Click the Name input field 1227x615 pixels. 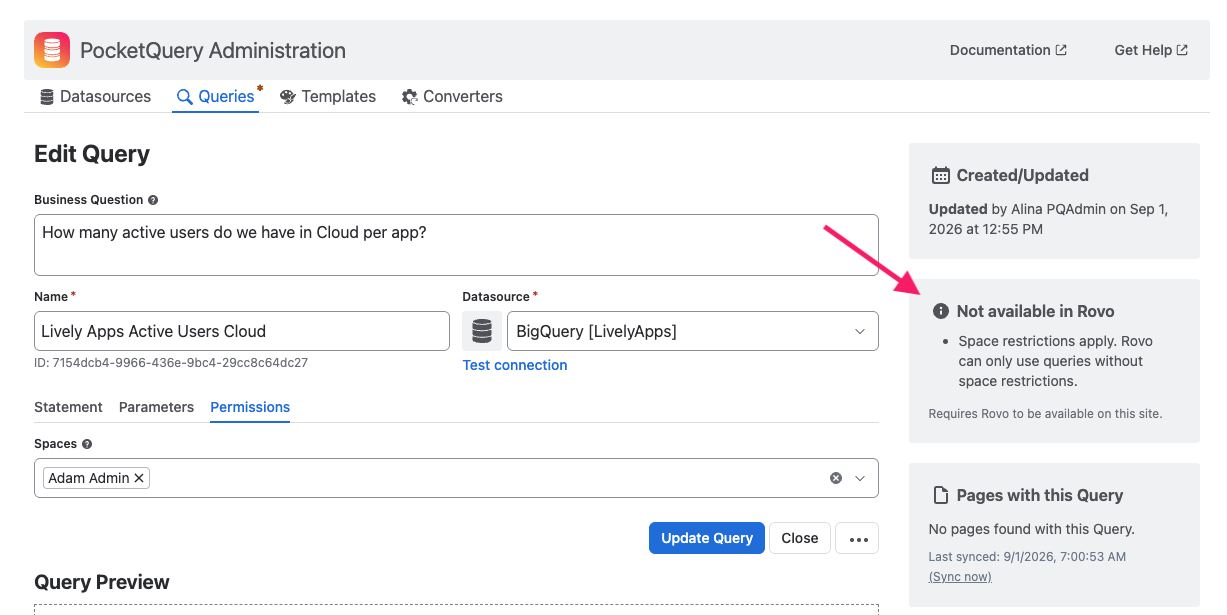[x=242, y=331]
